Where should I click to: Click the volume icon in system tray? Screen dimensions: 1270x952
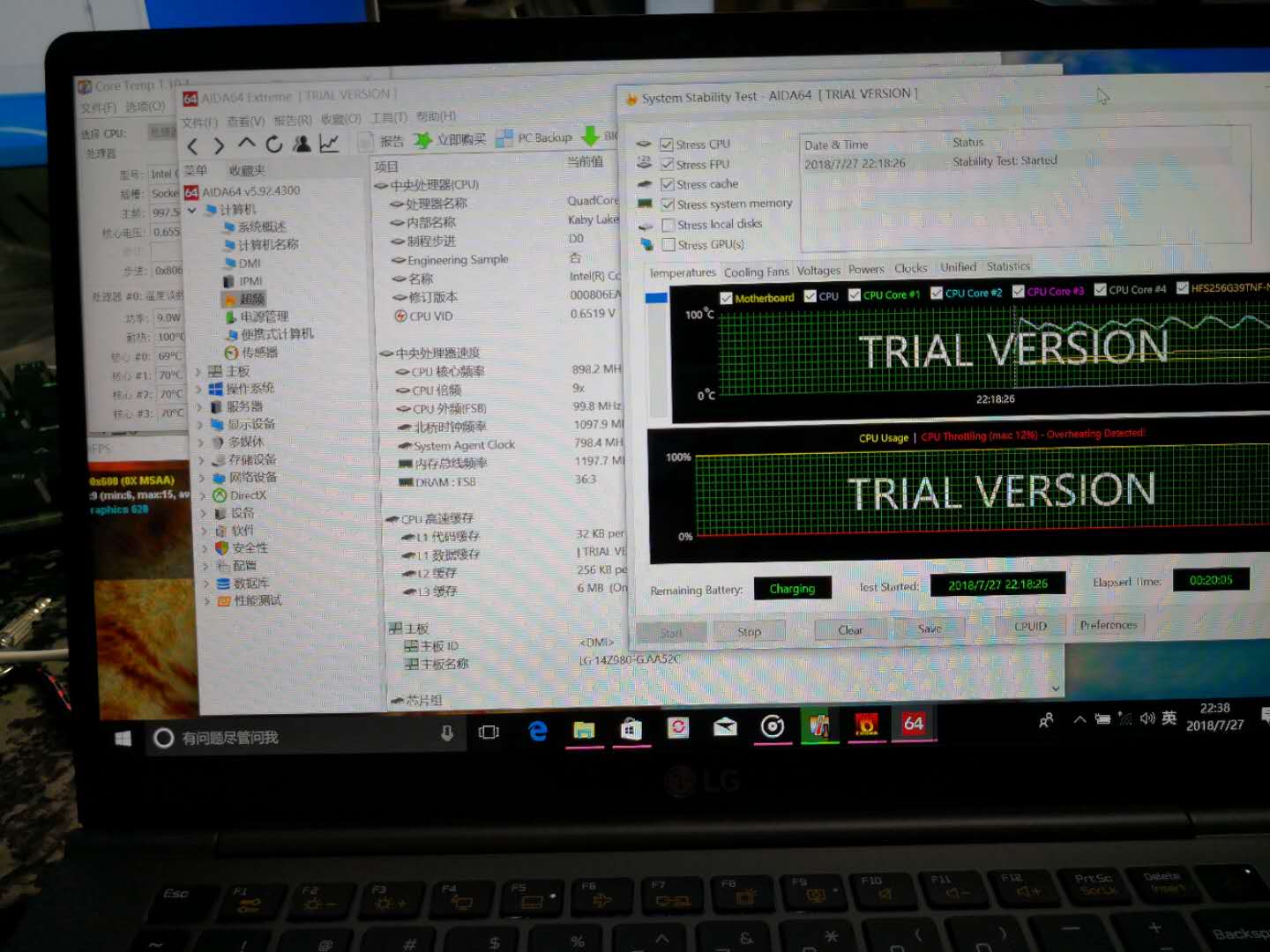[x=1147, y=718]
